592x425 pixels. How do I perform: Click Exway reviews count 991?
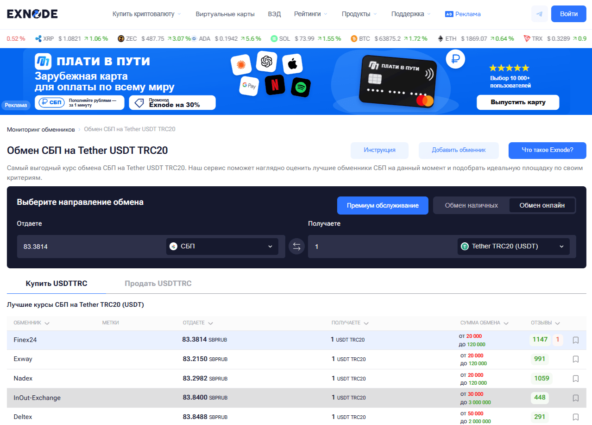click(x=540, y=359)
